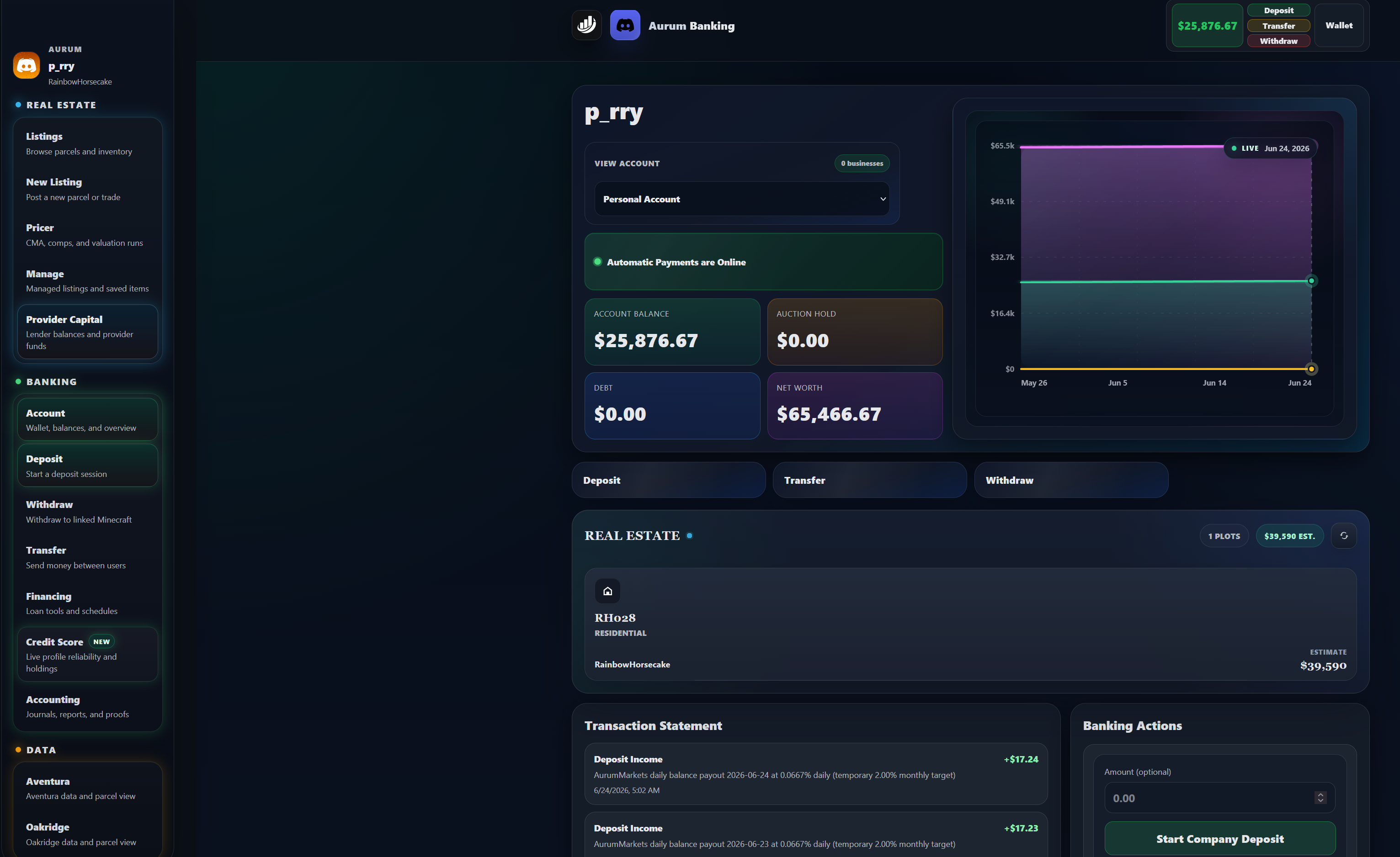Click the chart logo icon in header
The image size is (1400, 857).
[x=586, y=25]
